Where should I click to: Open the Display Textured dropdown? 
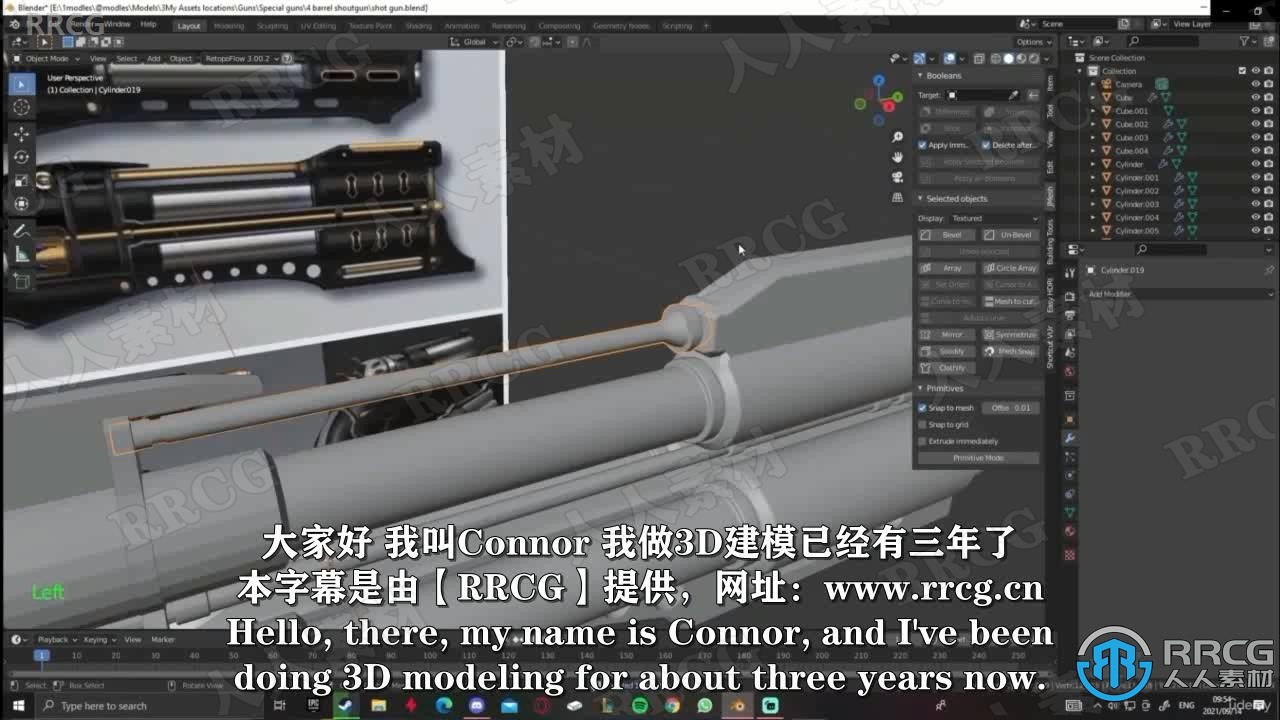(x=994, y=218)
